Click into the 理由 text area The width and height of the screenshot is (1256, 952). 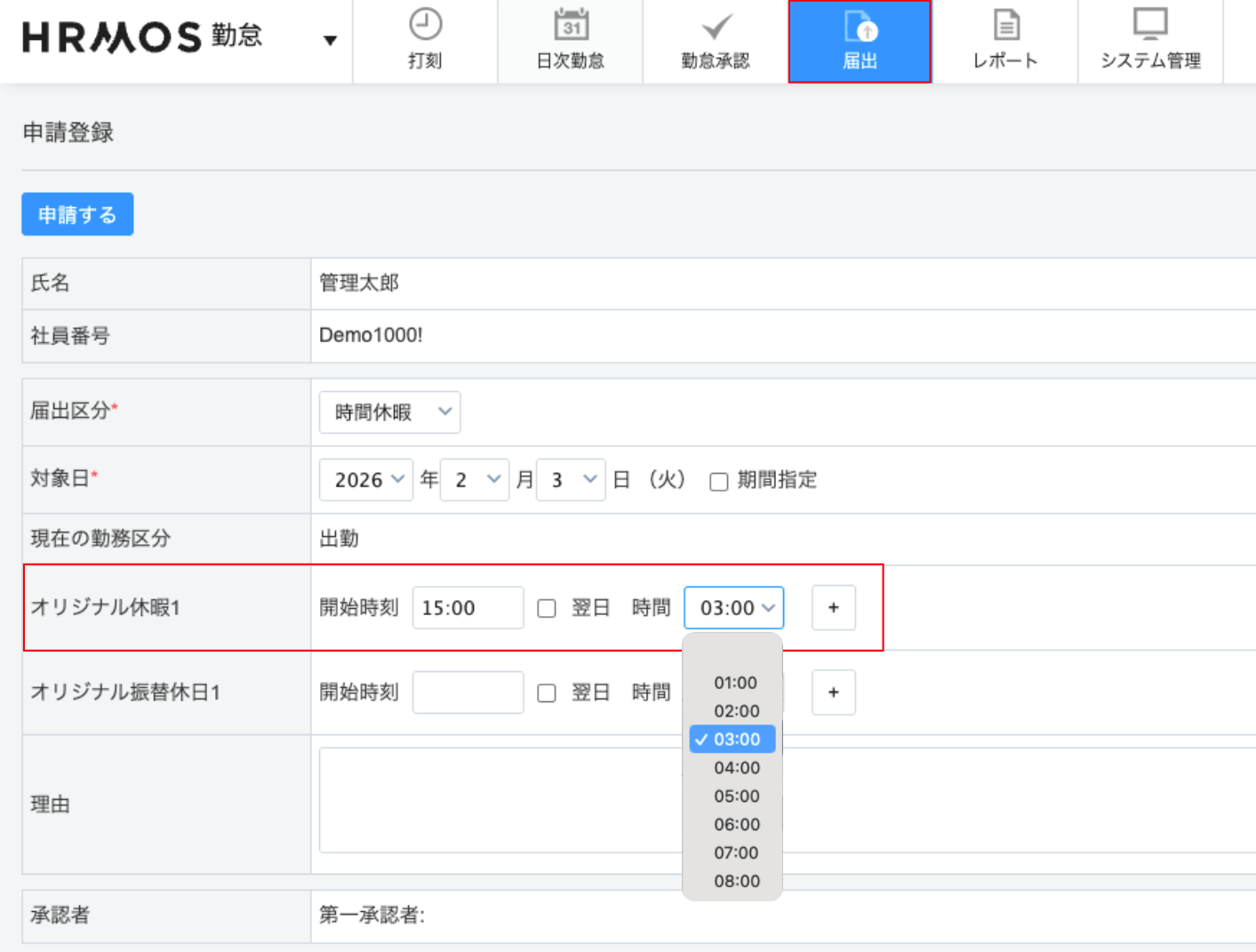click(498, 800)
